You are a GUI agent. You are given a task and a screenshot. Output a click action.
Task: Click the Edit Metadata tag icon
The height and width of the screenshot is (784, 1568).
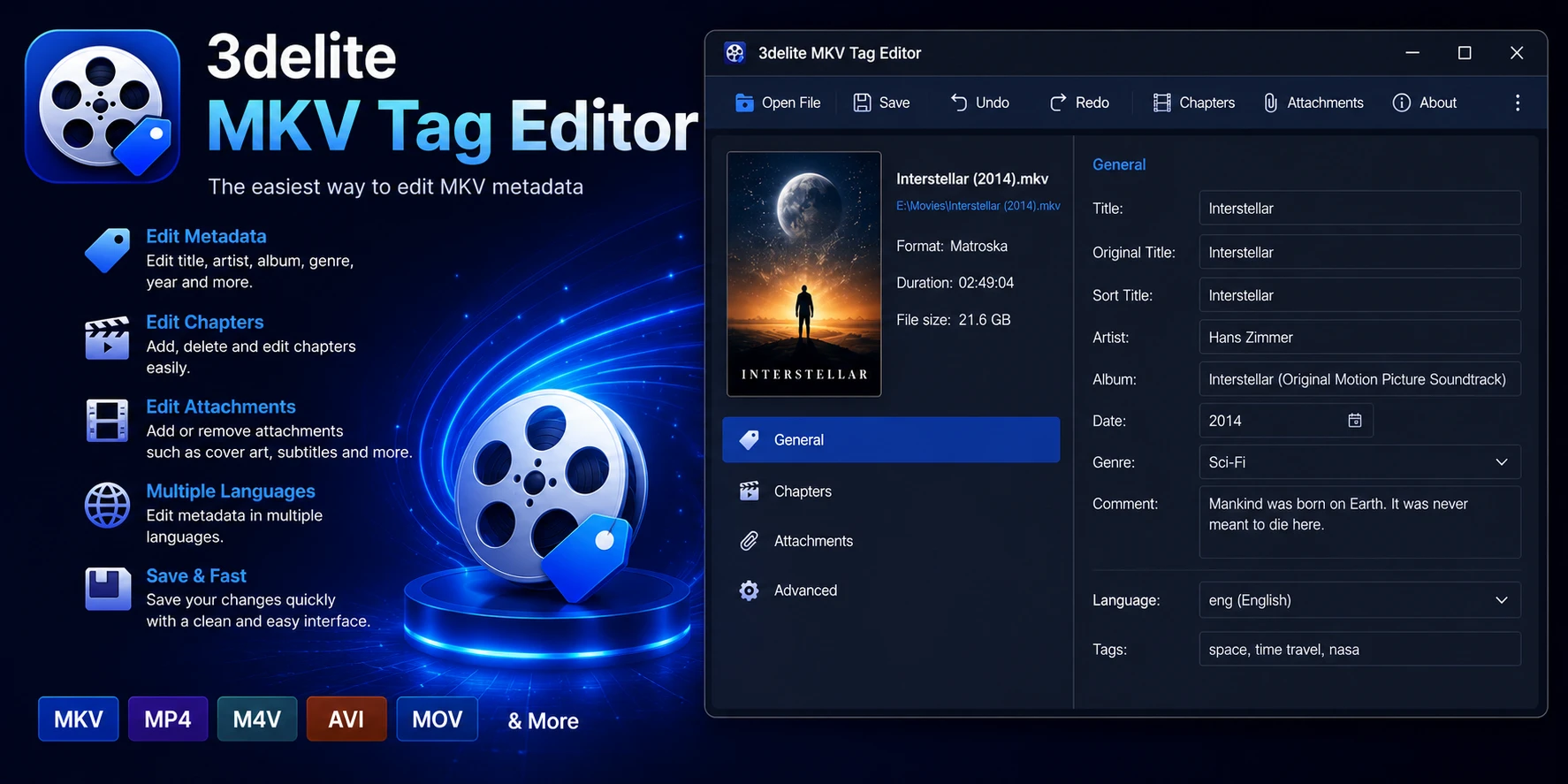pyautogui.click(x=107, y=251)
